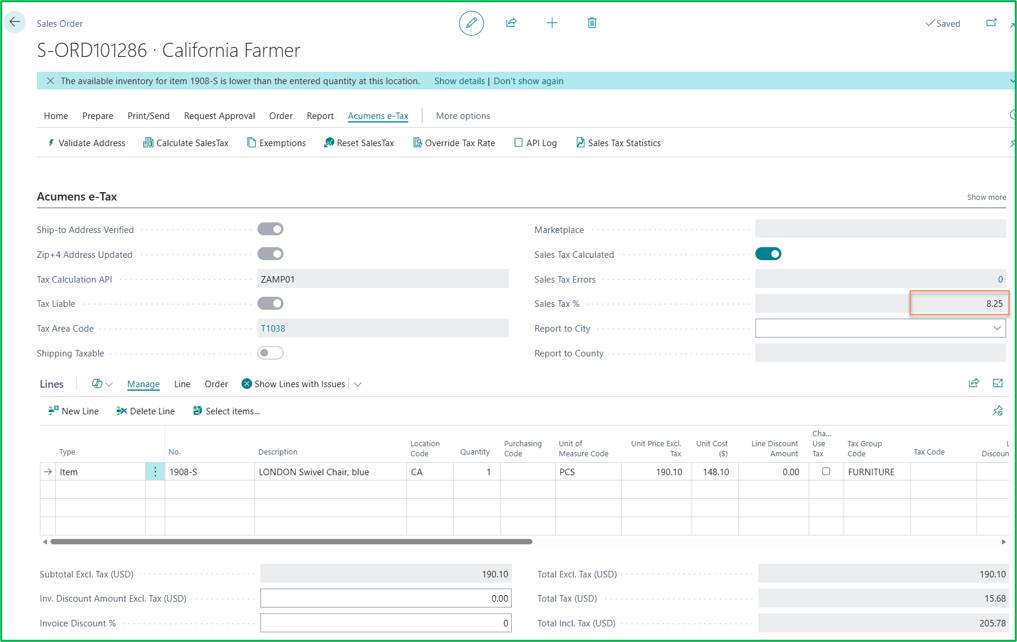Click Reset SalesTax

click(x=359, y=143)
